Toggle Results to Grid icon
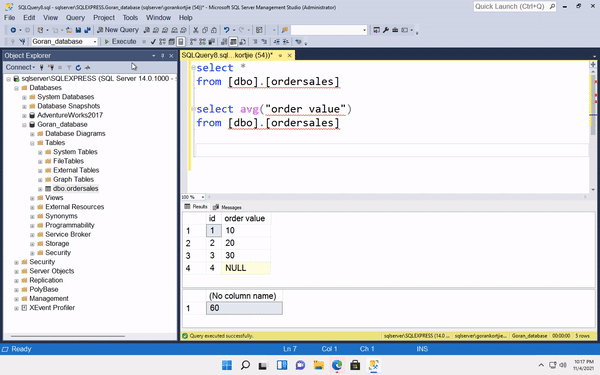 pos(233,41)
